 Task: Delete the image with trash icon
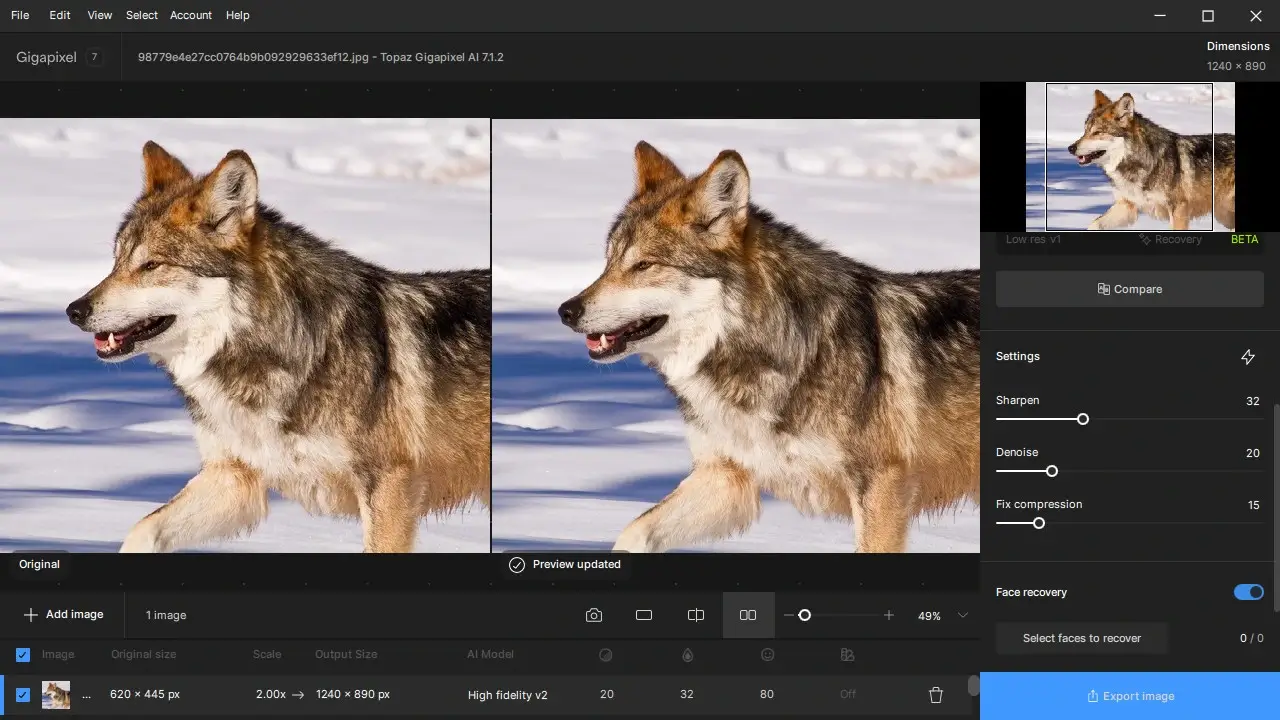[x=936, y=695]
